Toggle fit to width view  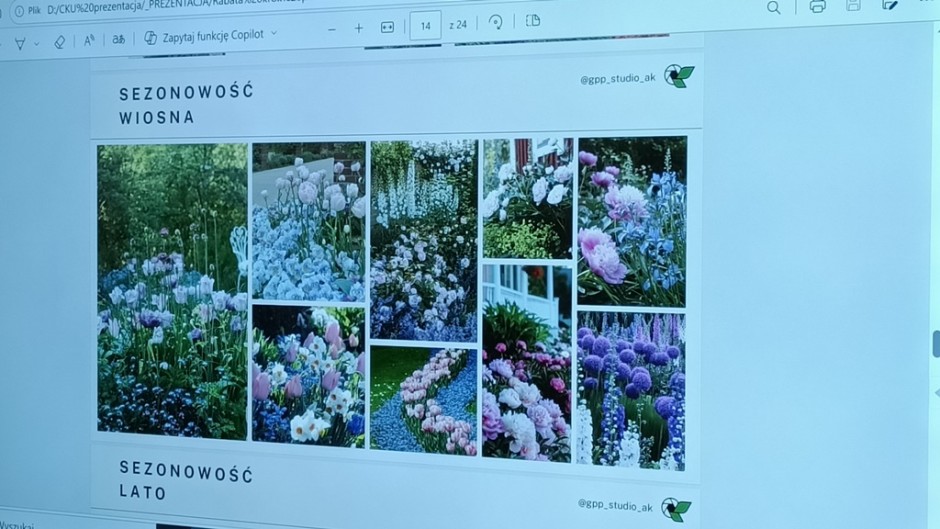click(388, 27)
